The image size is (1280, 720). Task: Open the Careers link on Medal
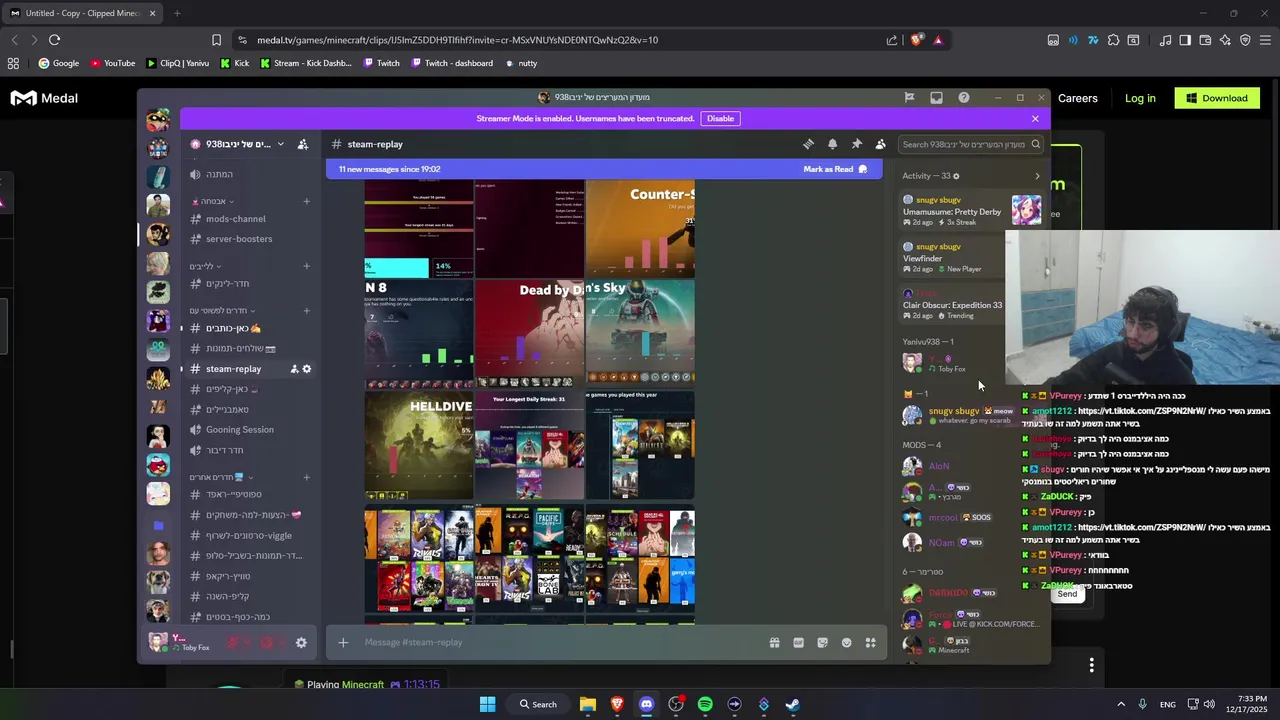[x=1078, y=98]
